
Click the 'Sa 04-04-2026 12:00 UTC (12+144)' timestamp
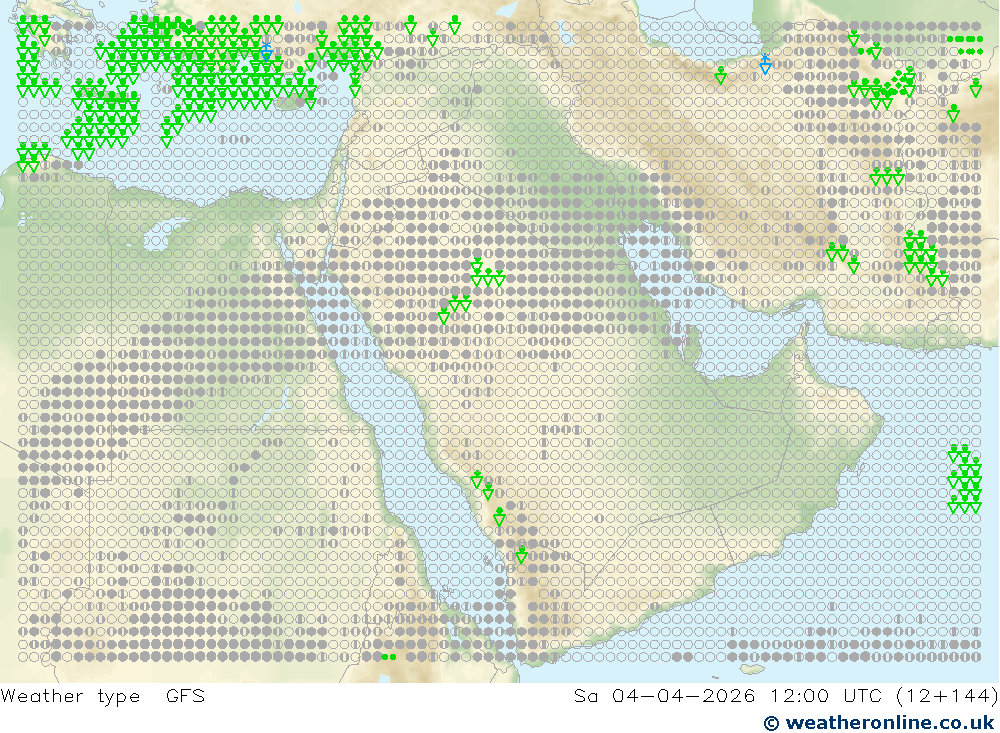pos(786,695)
